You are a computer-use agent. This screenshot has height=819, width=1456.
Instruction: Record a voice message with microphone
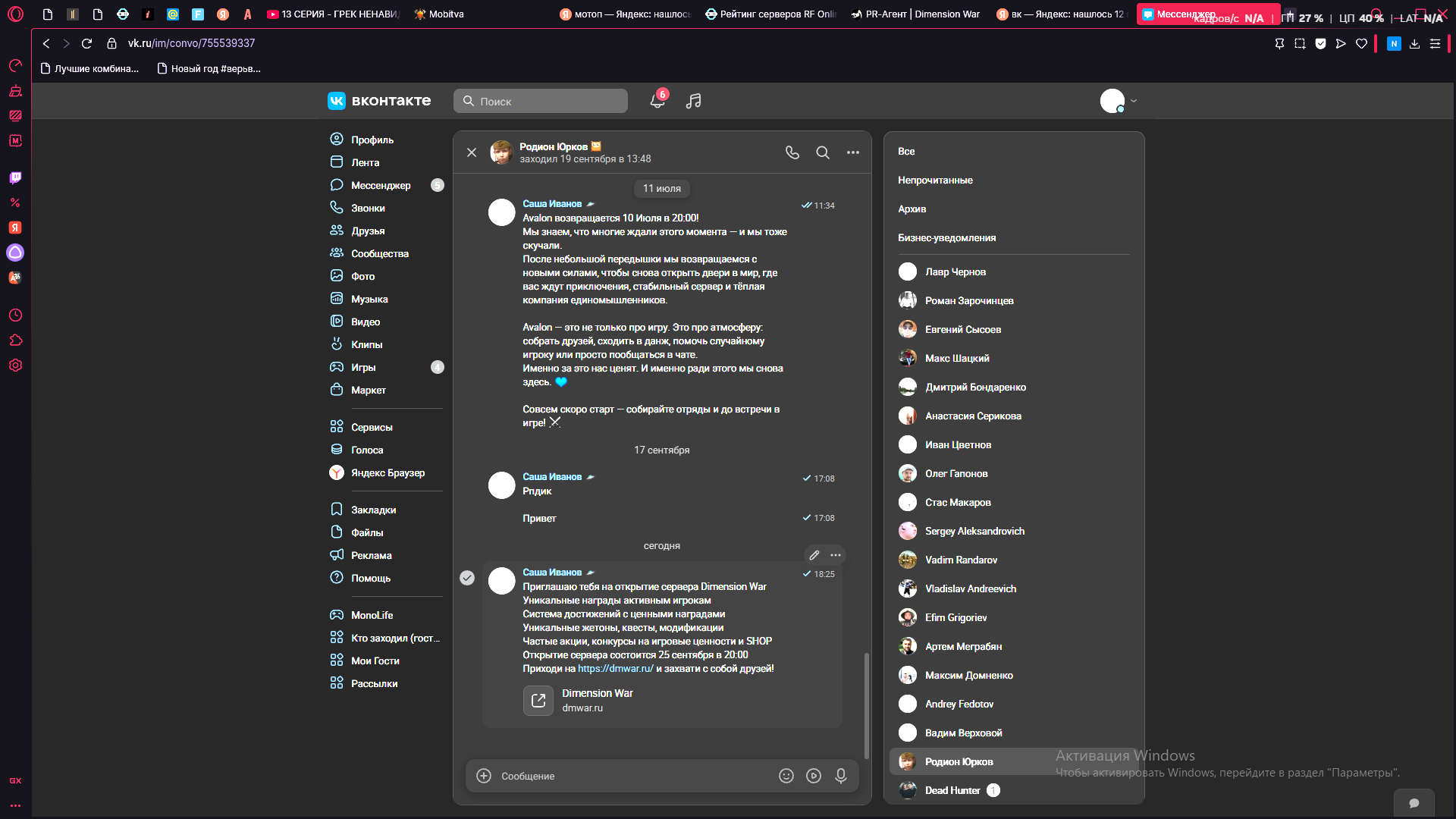pos(841,776)
